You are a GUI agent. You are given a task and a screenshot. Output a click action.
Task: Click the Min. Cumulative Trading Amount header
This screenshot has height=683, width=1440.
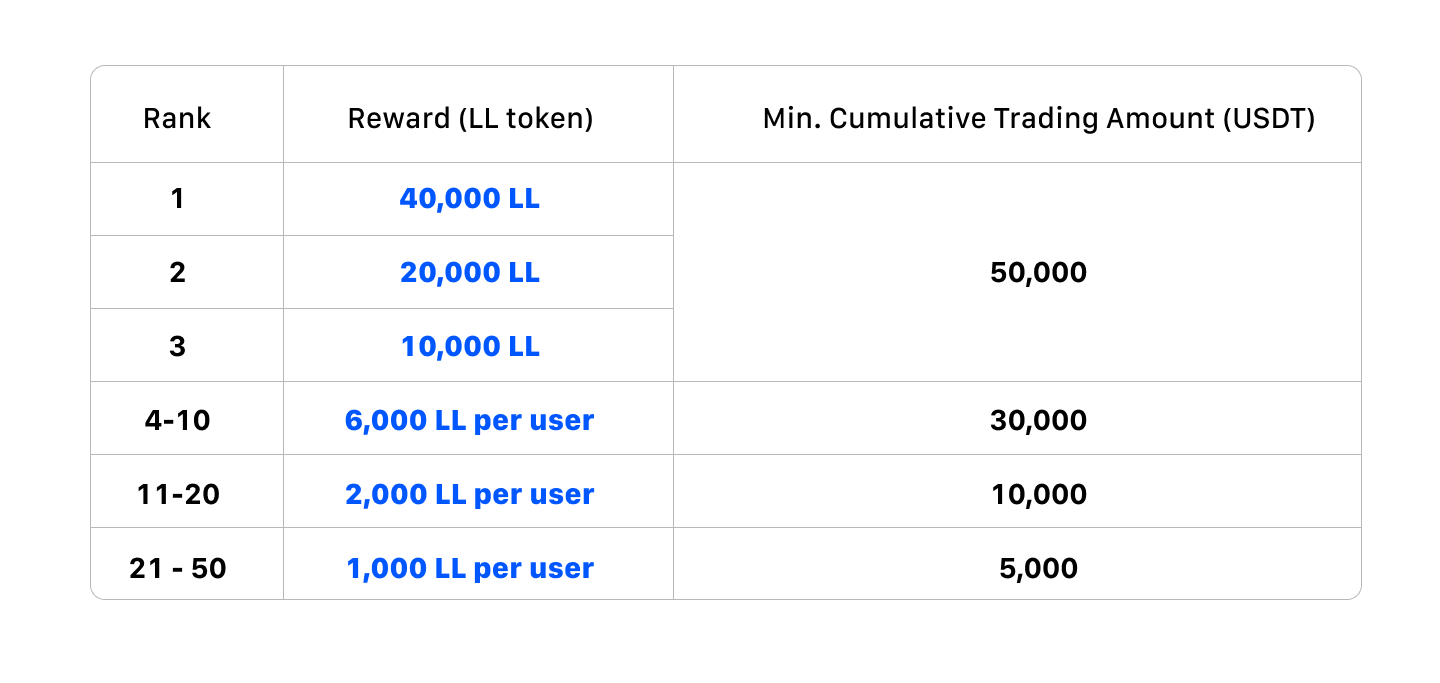1038,118
